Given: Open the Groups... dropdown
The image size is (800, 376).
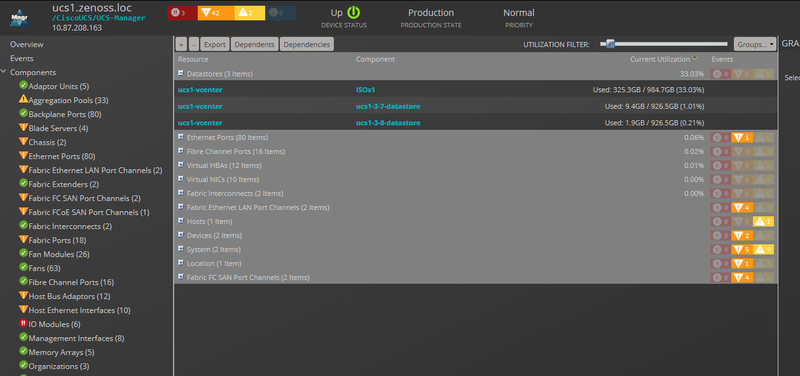Looking at the screenshot, I should (x=755, y=44).
